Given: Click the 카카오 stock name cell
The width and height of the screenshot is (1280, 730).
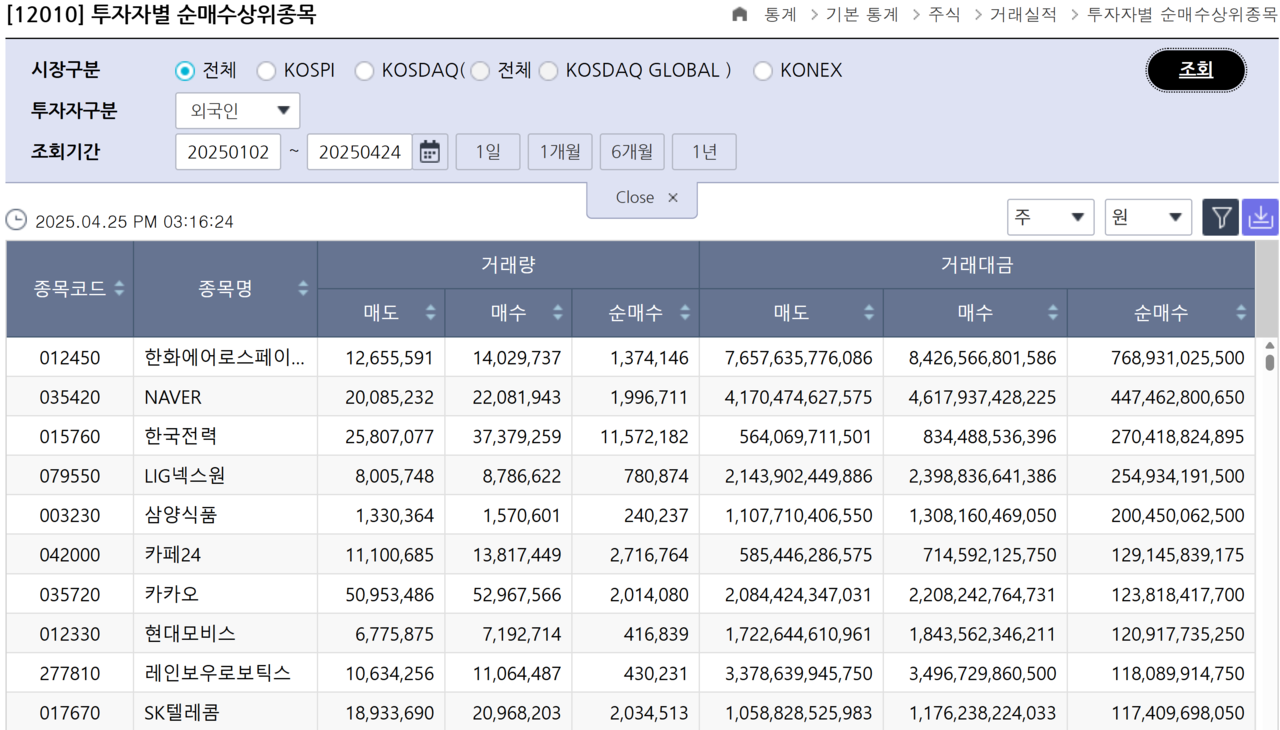Looking at the screenshot, I should [225, 594].
